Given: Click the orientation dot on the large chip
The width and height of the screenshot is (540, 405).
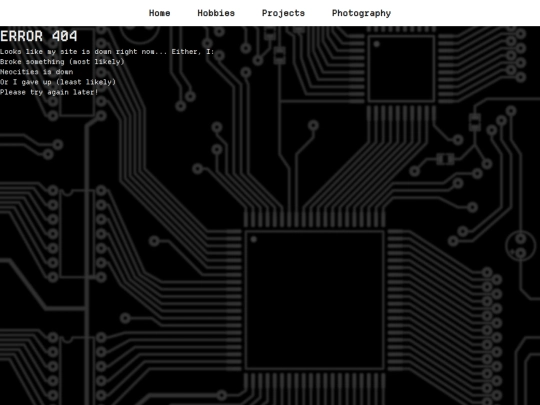Looking at the screenshot, I should click(x=254, y=239).
